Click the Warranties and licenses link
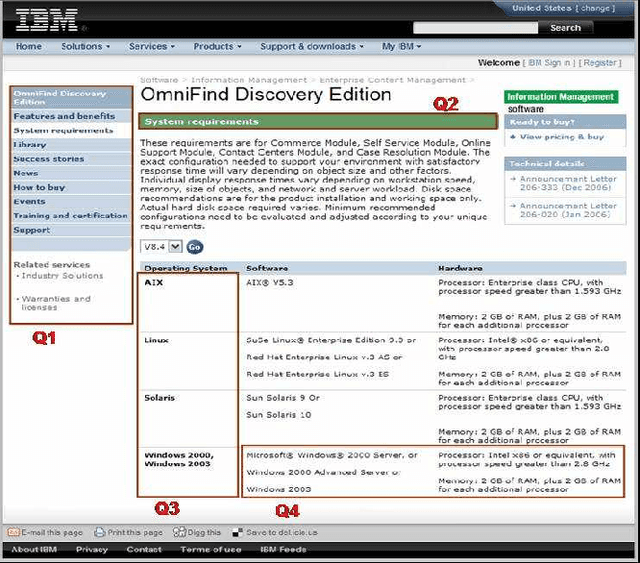Viewport: 640px width, 563px height. click(x=56, y=303)
